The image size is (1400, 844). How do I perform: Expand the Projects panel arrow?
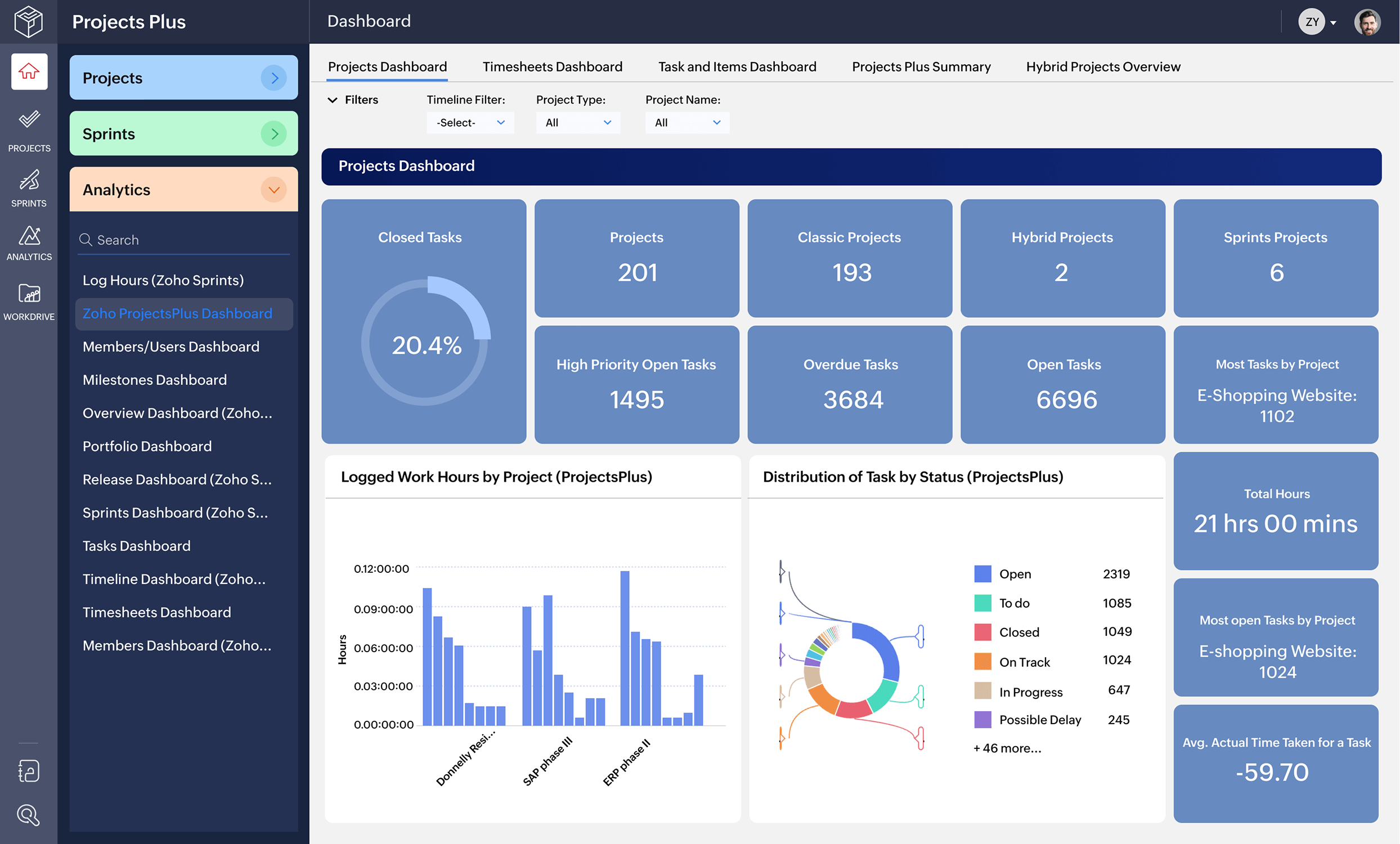[x=275, y=78]
